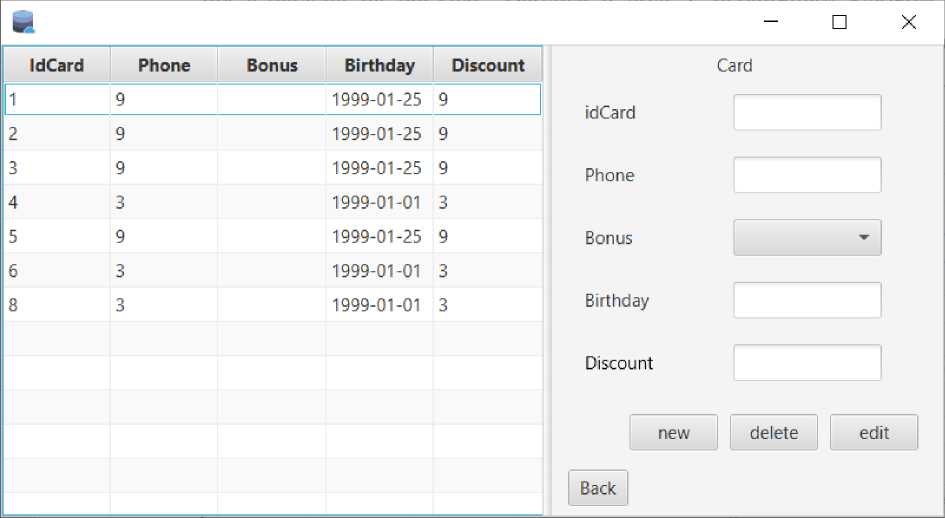Click the new button
This screenshot has width=945, height=518.
(673, 433)
